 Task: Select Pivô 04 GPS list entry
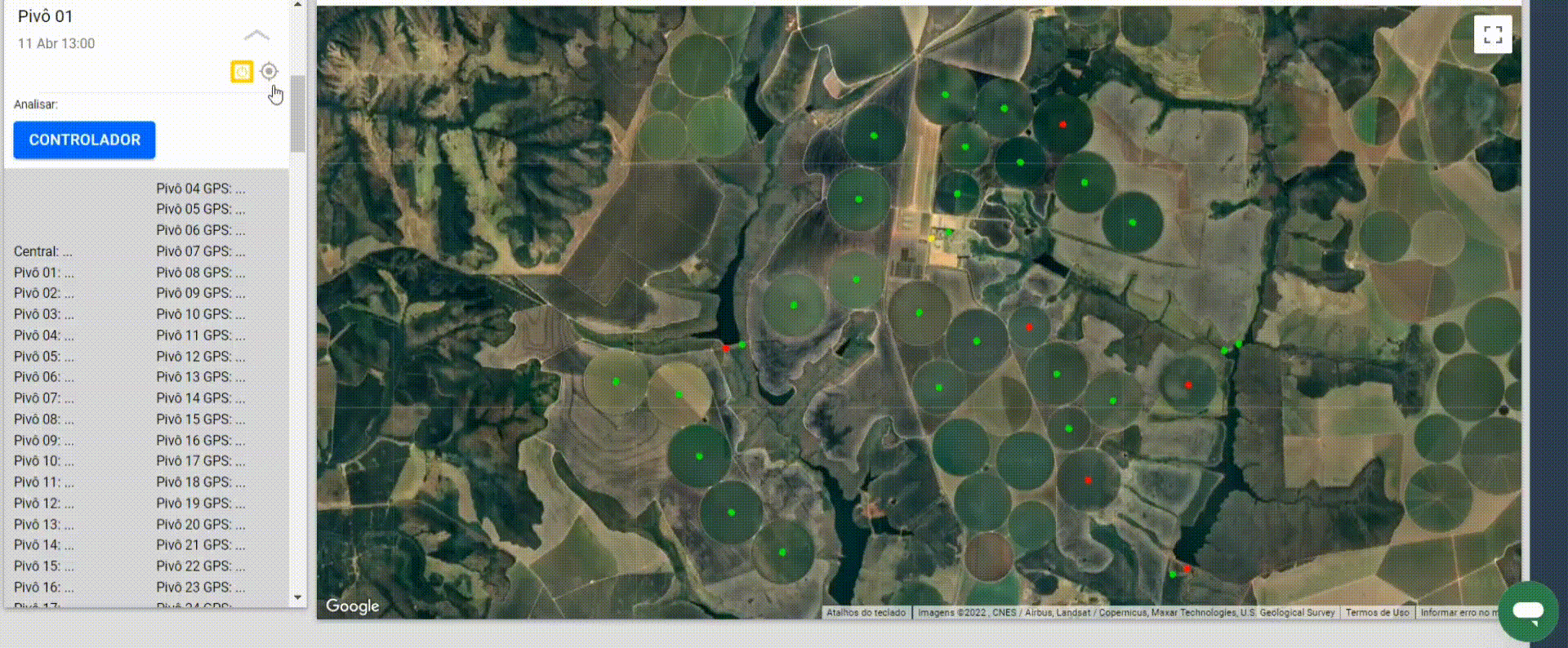pyautogui.click(x=201, y=189)
